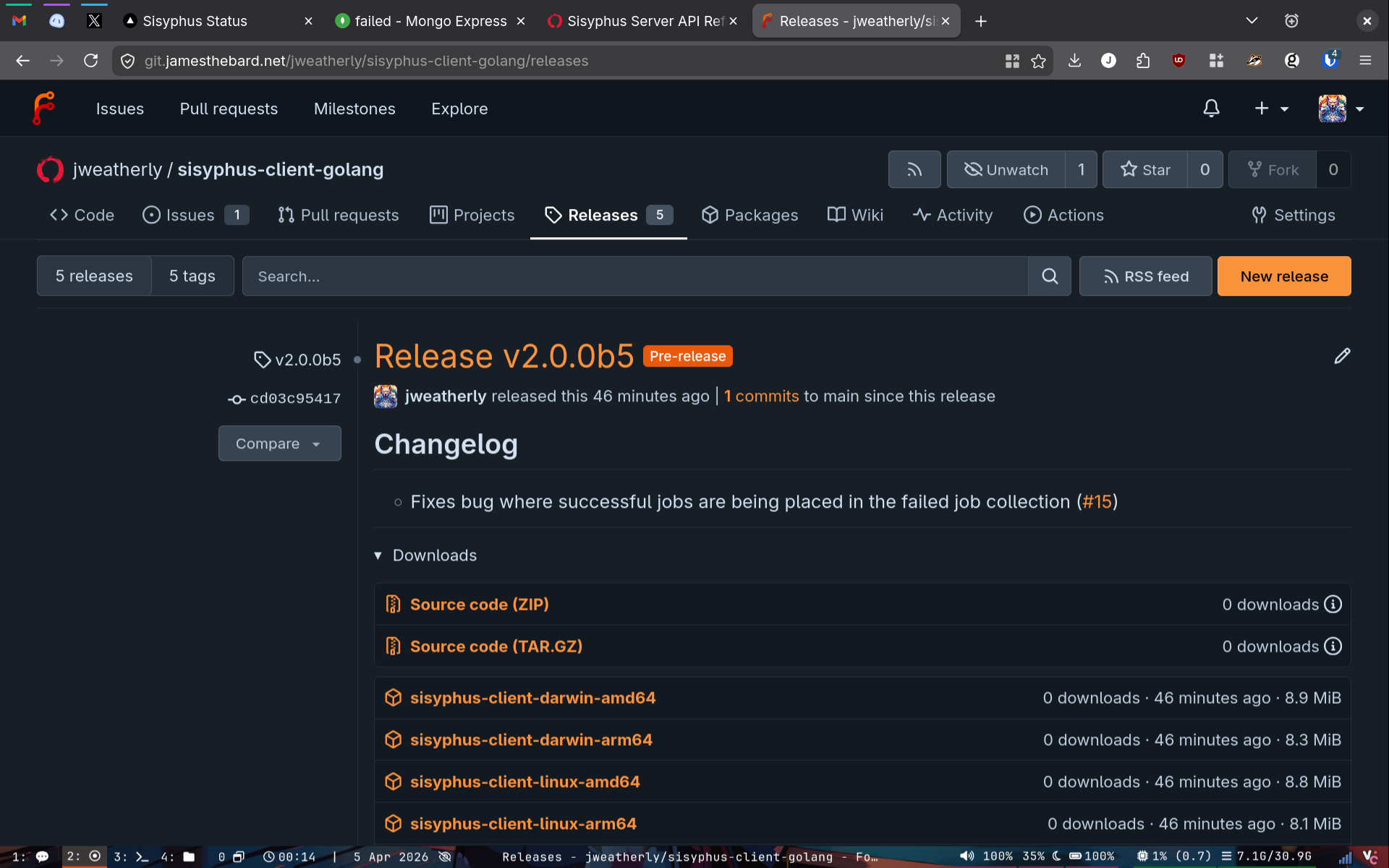Open the Activity repository tab
The height and width of the screenshot is (868, 1389).
point(953,215)
